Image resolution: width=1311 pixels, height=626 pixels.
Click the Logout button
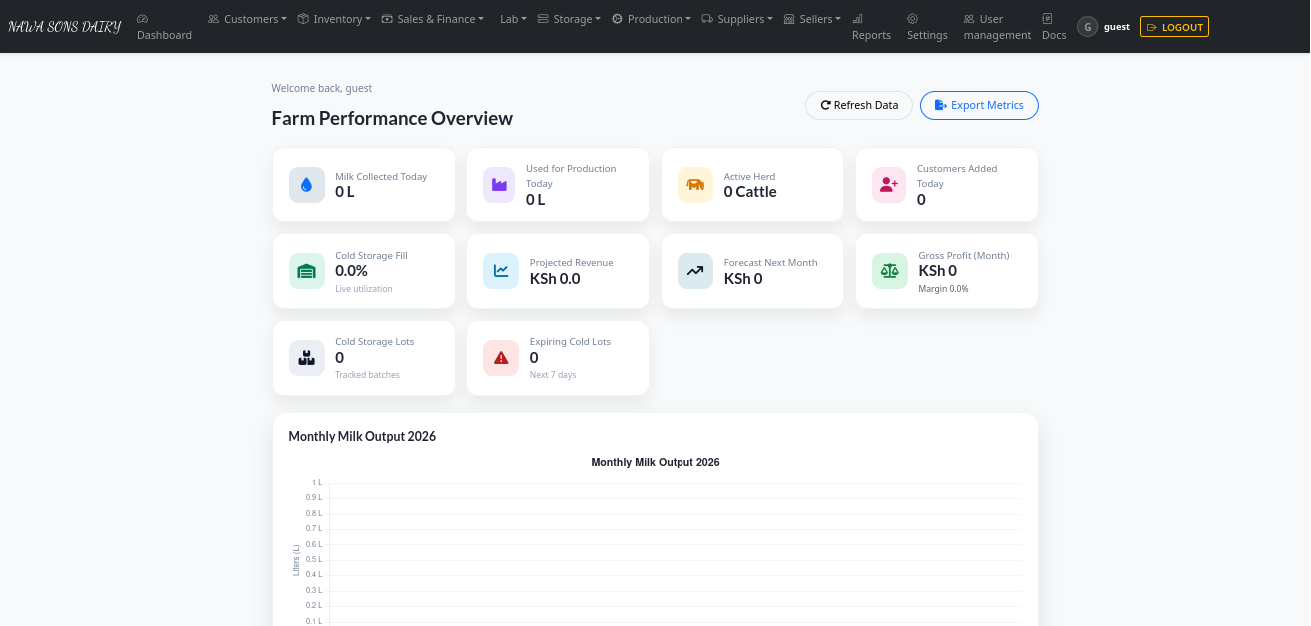(1174, 27)
